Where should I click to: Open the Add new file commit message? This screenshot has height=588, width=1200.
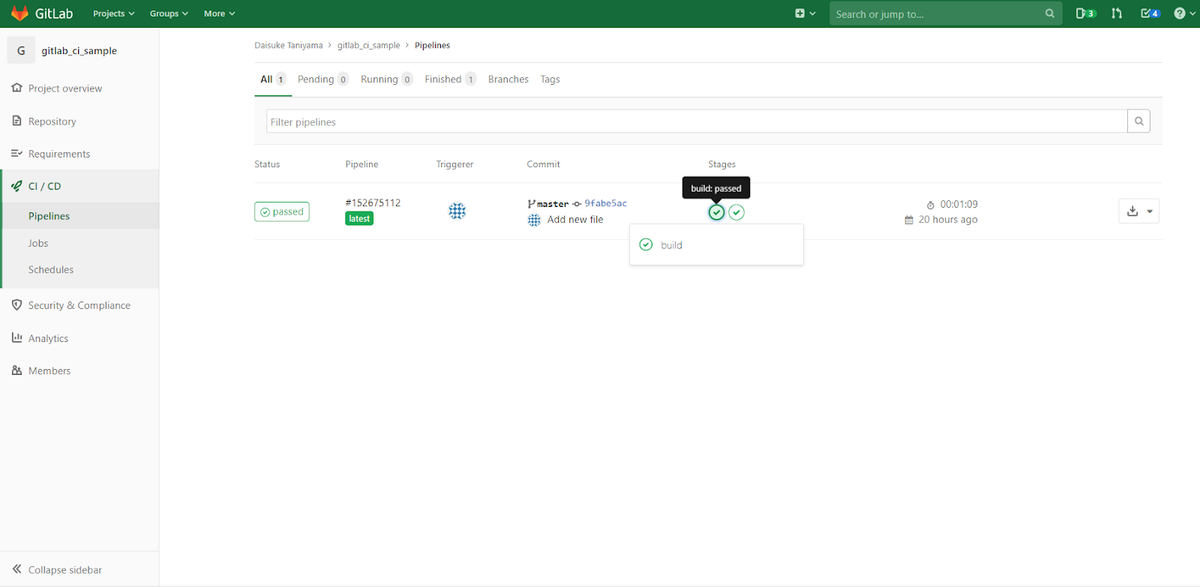pyautogui.click(x=575, y=219)
